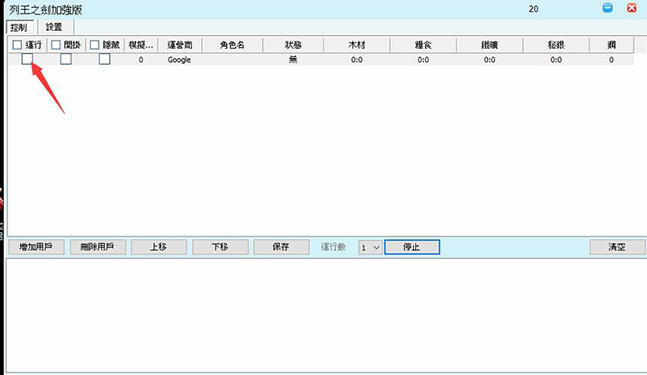Screen dimensions: 647x375
Task: Click the 秘銀 column header
Action: pos(556,45)
